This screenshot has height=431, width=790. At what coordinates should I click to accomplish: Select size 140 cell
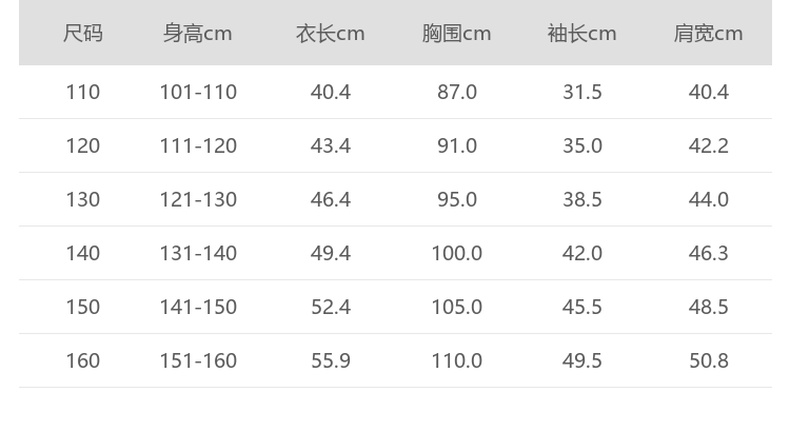coord(83,254)
